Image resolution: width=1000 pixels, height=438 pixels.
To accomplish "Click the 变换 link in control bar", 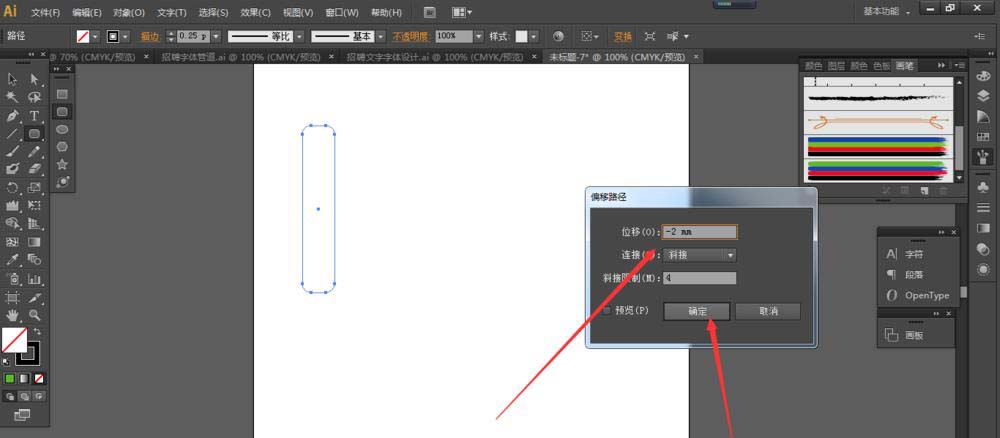I will pyautogui.click(x=622, y=36).
